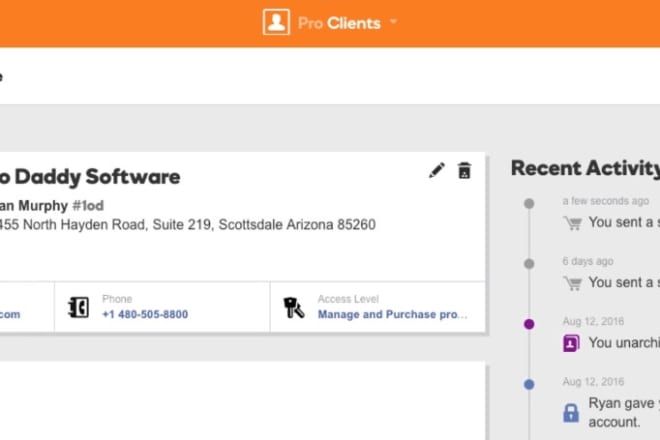Click the North Hayden Road address text
Screen dimensions: 660x440
pyautogui.click(x=188, y=224)
